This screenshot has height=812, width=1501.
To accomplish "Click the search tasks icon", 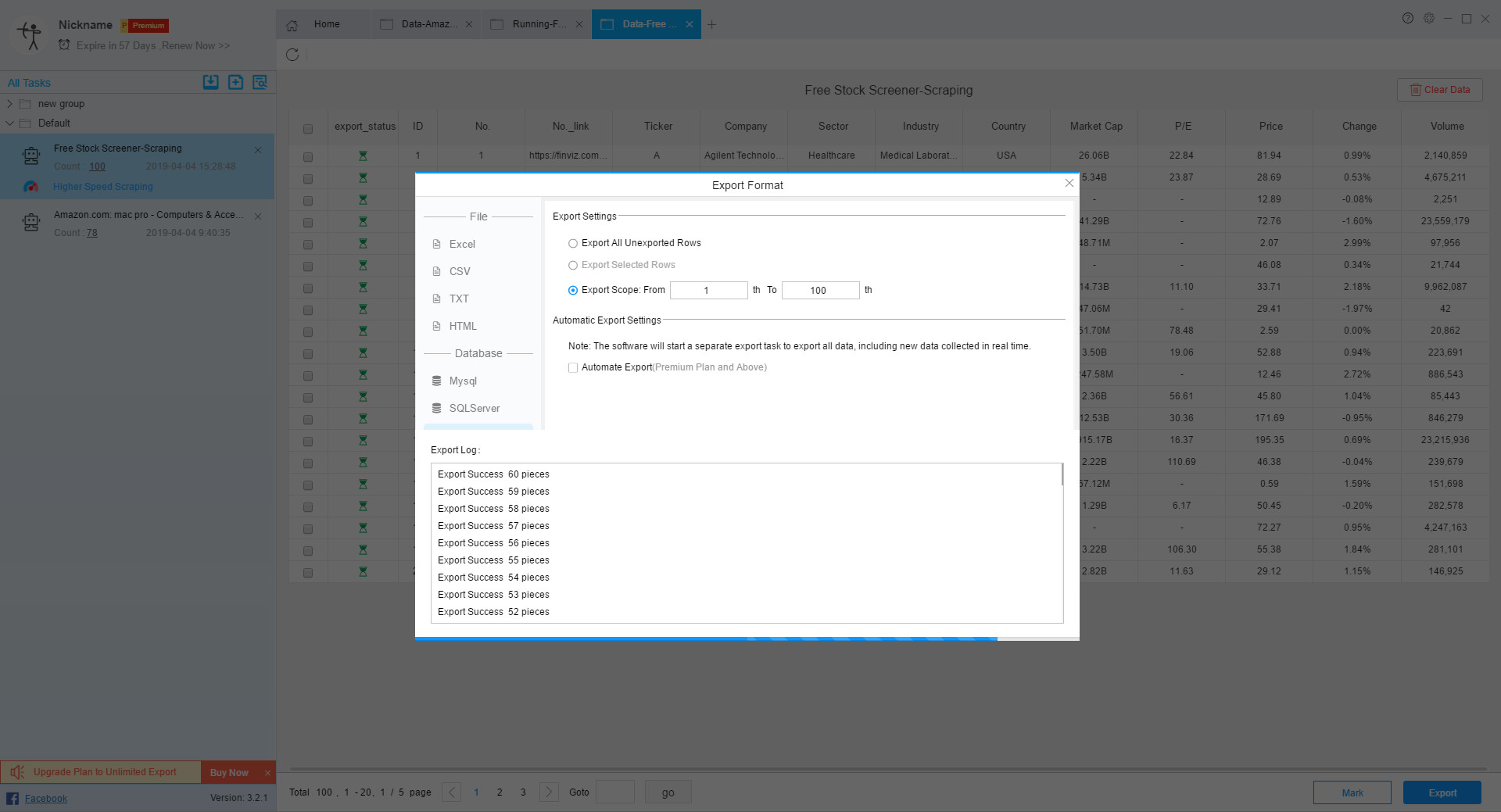I will (x=260, y=82).
